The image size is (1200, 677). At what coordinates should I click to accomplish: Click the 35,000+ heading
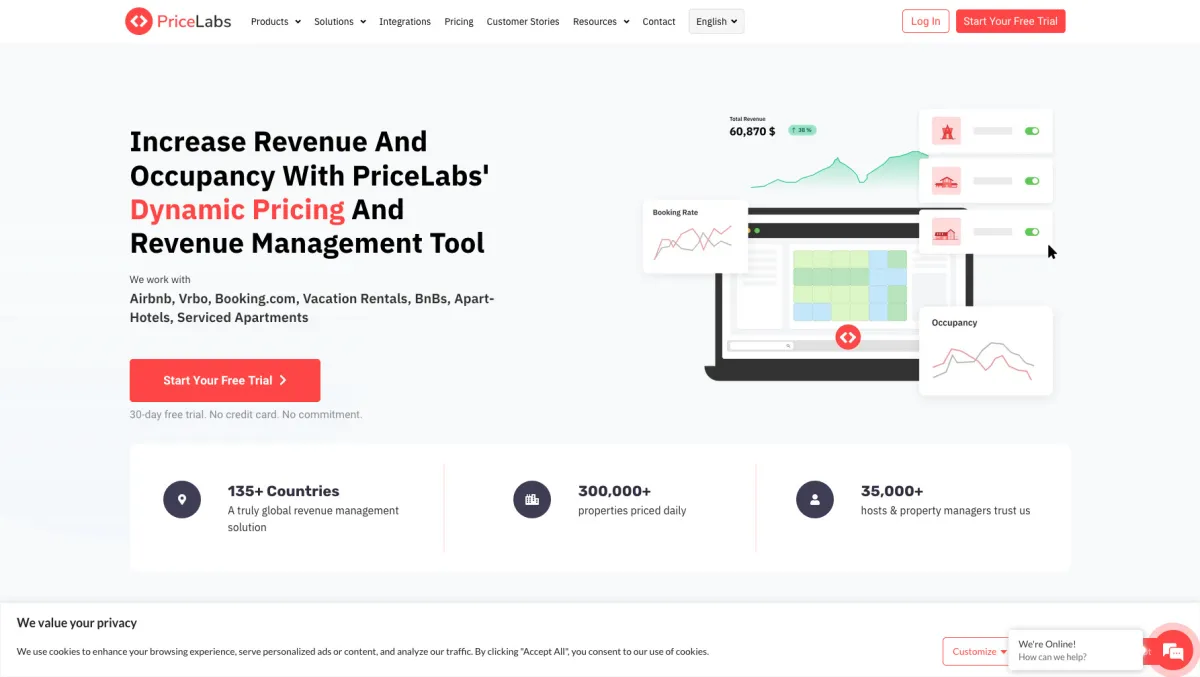892,491
